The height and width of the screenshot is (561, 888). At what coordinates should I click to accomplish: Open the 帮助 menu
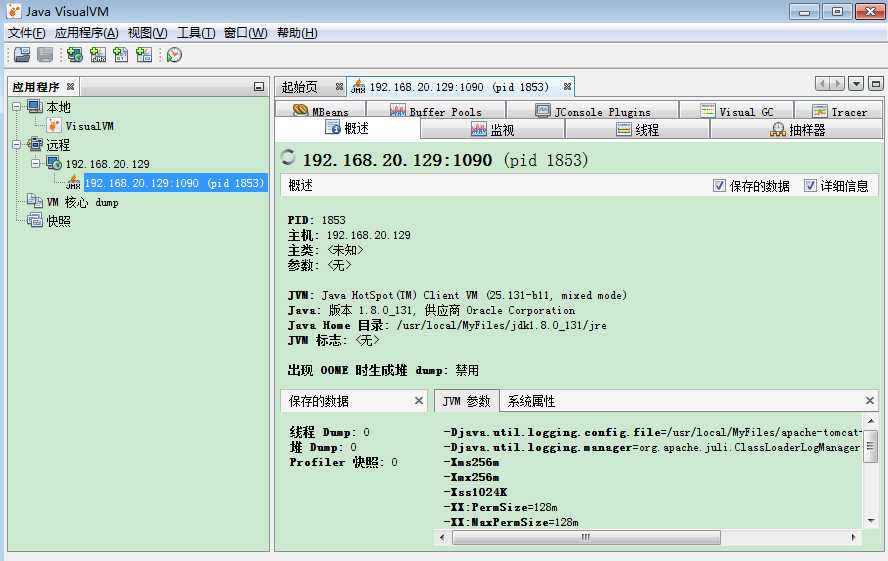[x=297, y=33]
